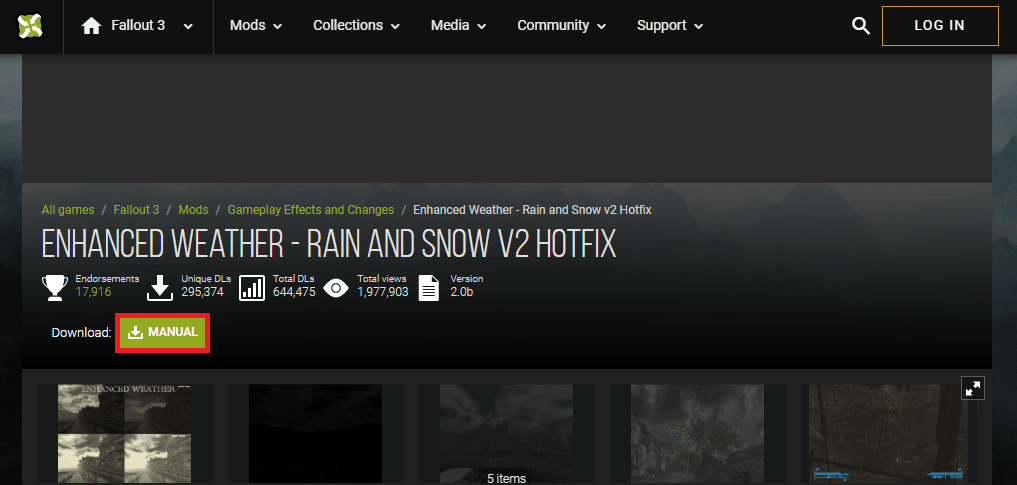Click the Enhanced Weather breadcrumb text
This screenshot has width=1017, height=485.
[532, 210]
